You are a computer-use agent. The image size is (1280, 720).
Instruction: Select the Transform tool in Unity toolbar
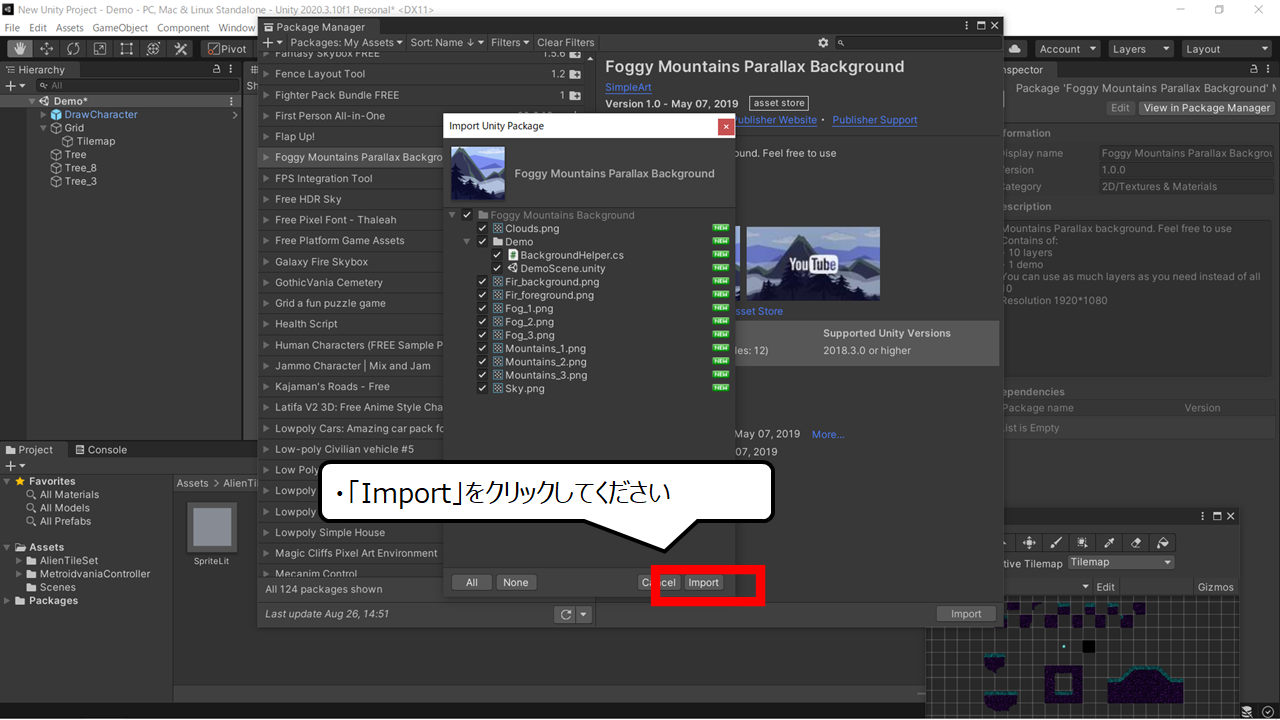[154, 48]
